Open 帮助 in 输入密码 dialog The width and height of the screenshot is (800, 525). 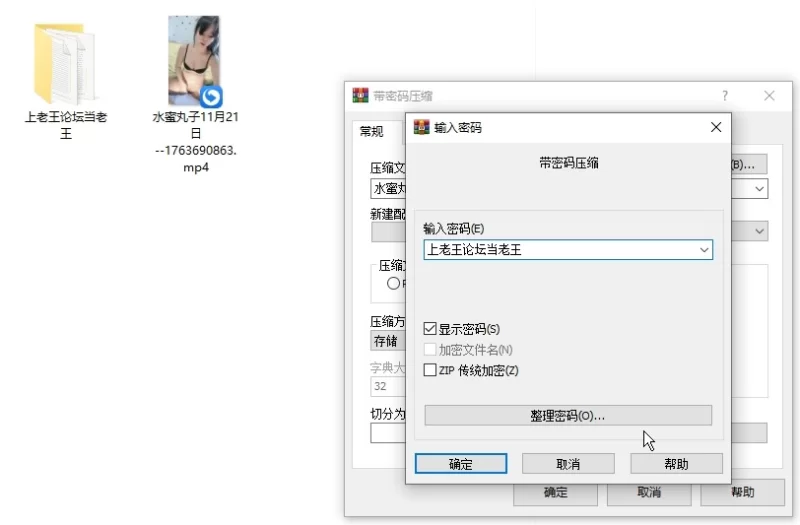click(676, 464)
